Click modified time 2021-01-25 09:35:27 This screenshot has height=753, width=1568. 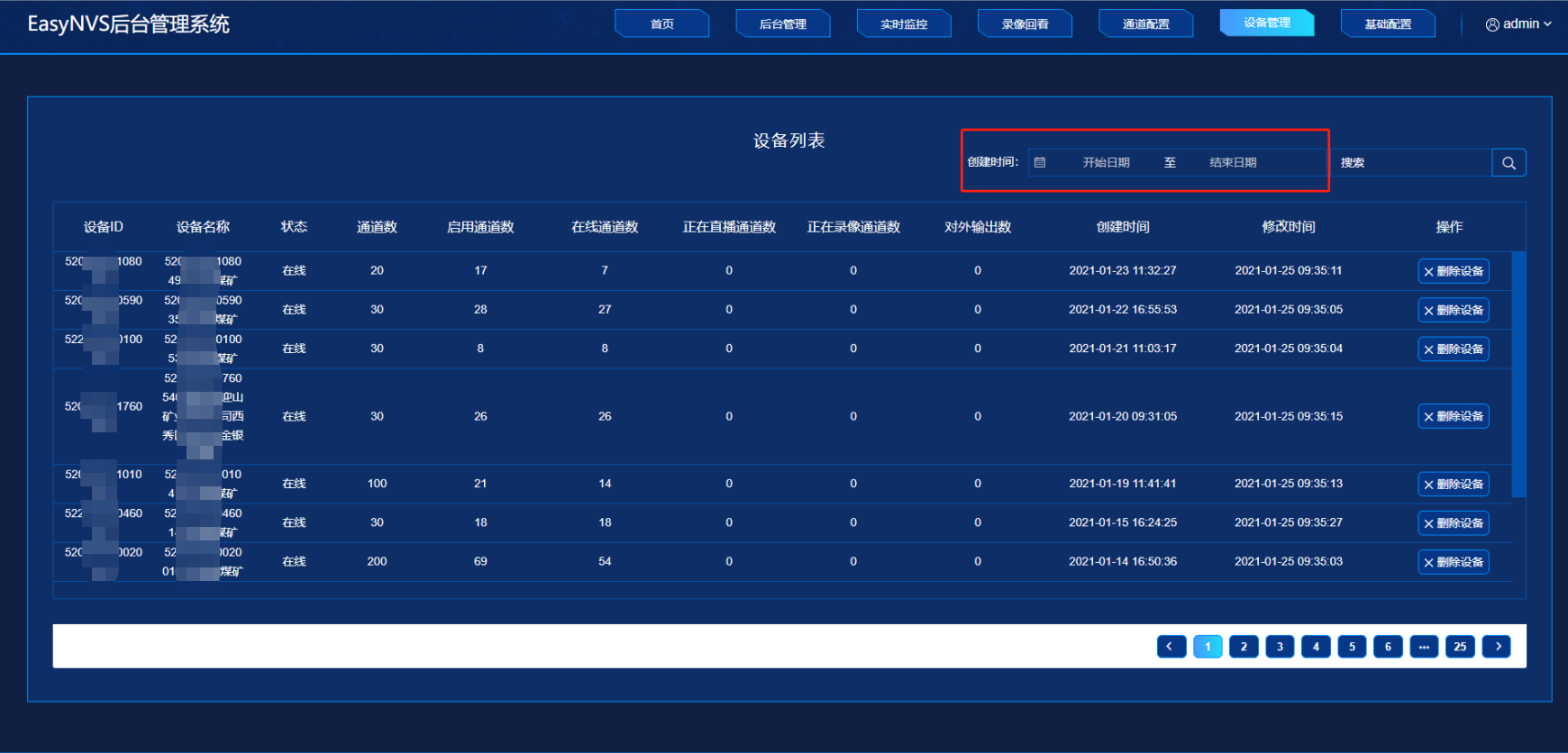[1289, 522]
